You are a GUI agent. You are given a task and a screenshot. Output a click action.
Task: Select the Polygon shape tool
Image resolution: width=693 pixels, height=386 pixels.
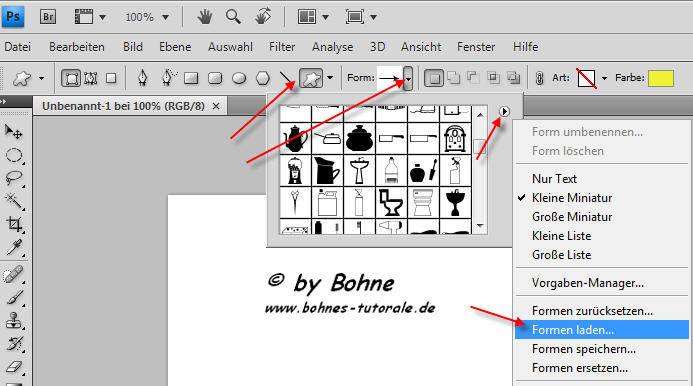(x=263, y=79)
